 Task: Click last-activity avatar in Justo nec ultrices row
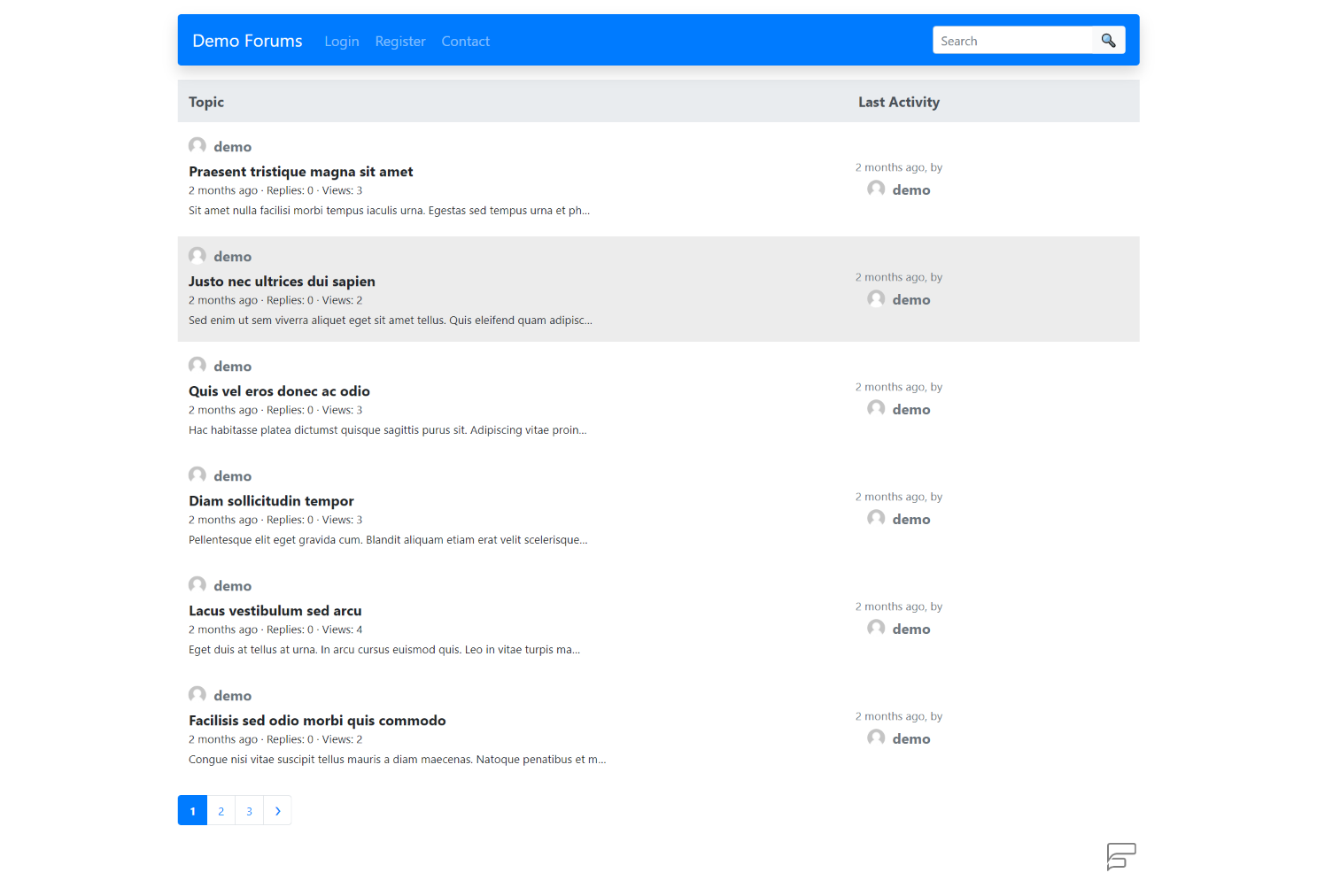click(x=876, y=298)
